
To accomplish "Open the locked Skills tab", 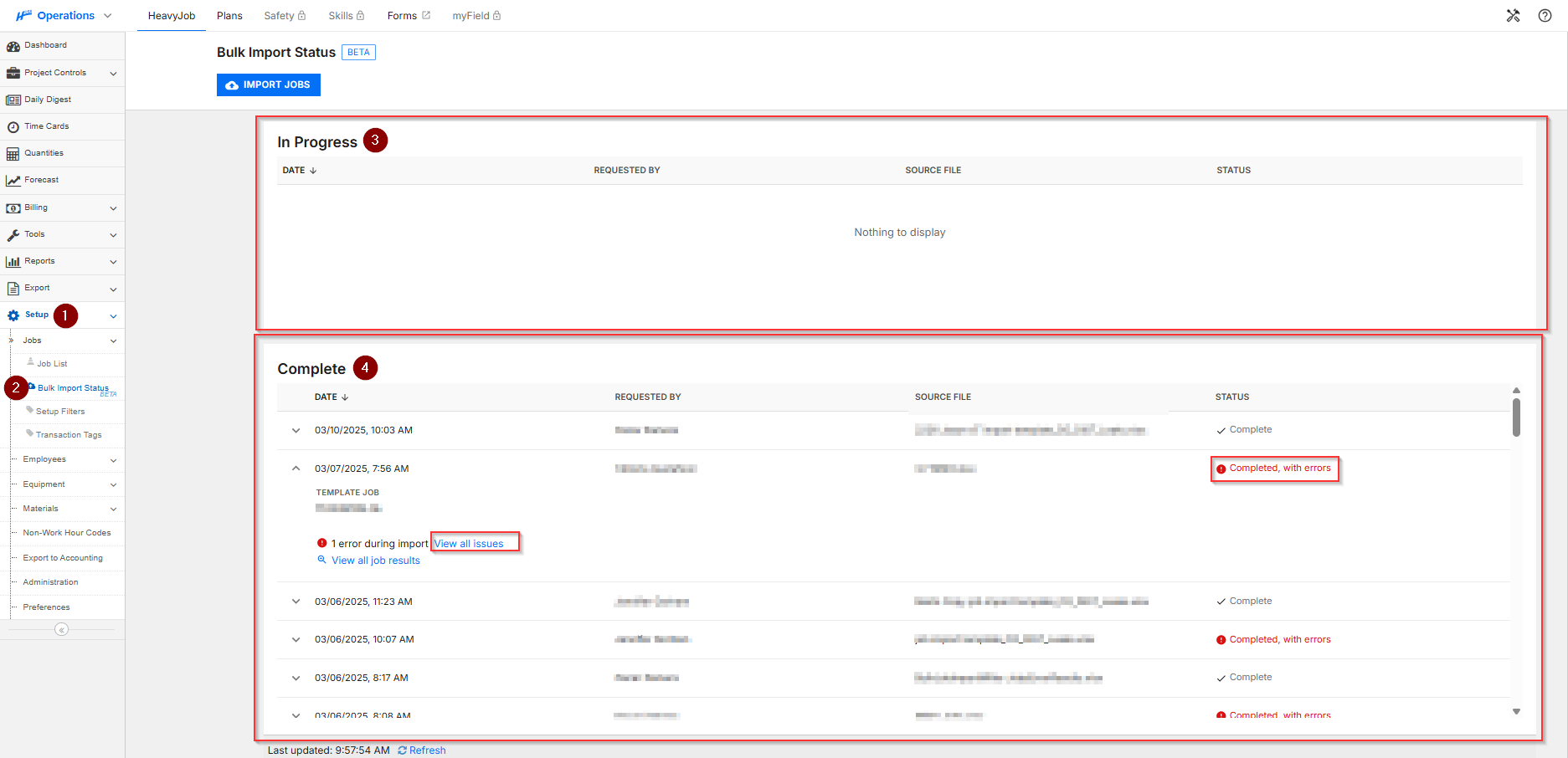I will pyautogui.click(x=347, y=16).
